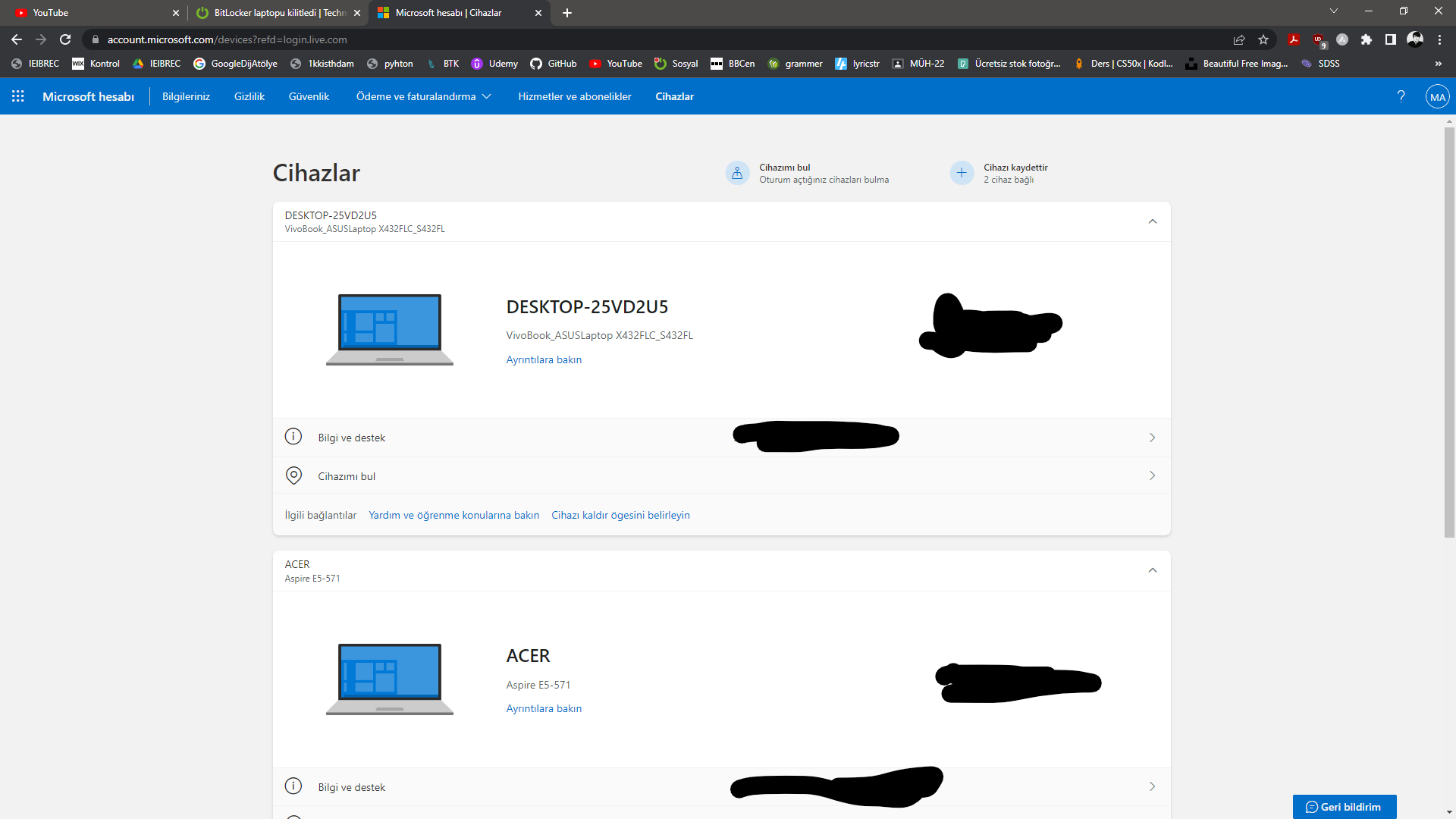Click Cihazı kaldır ögesini belirleyin link

pyautogui.click(x=620, y=515)
